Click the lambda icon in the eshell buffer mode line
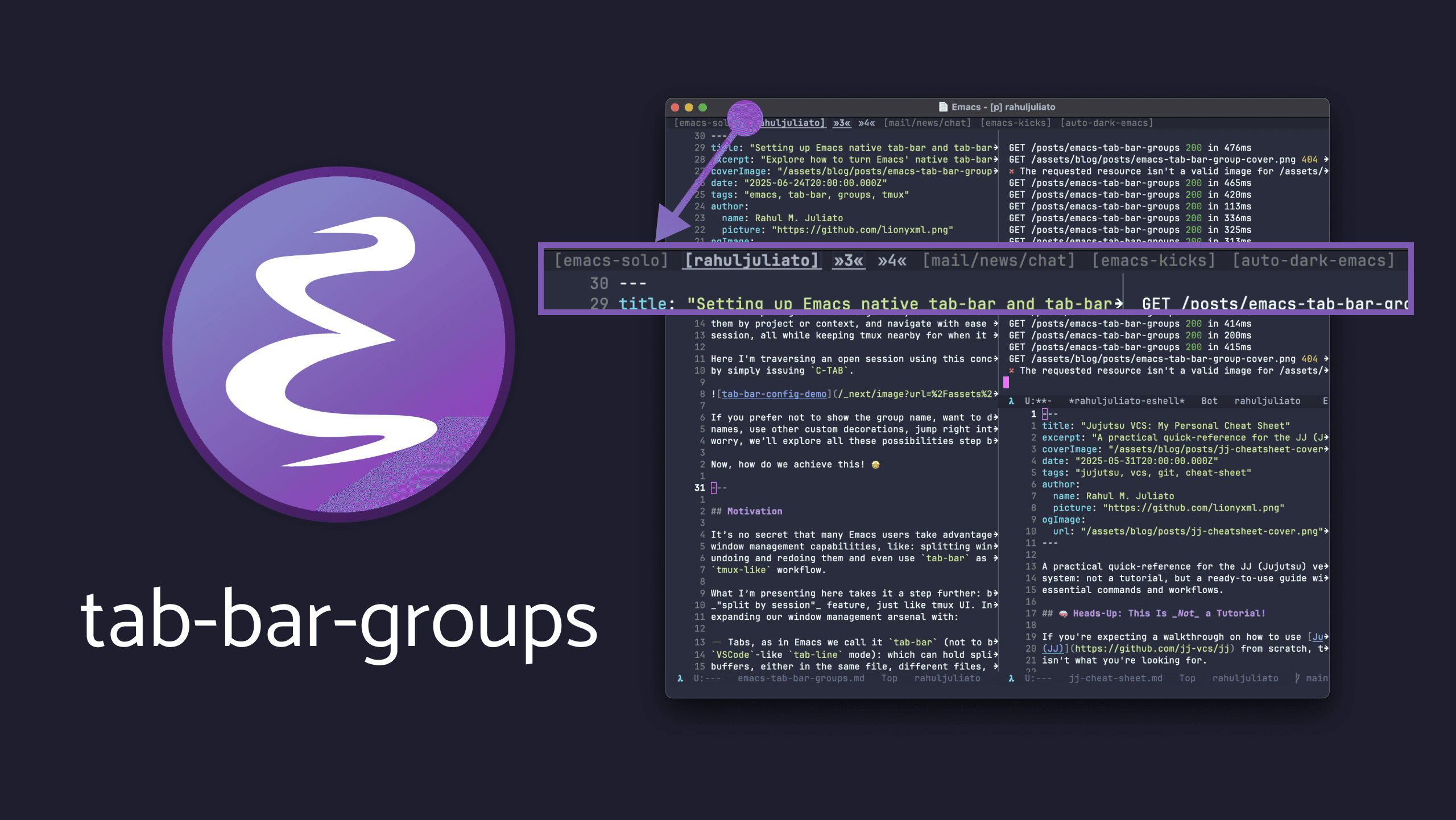 tap(1011, 401)
